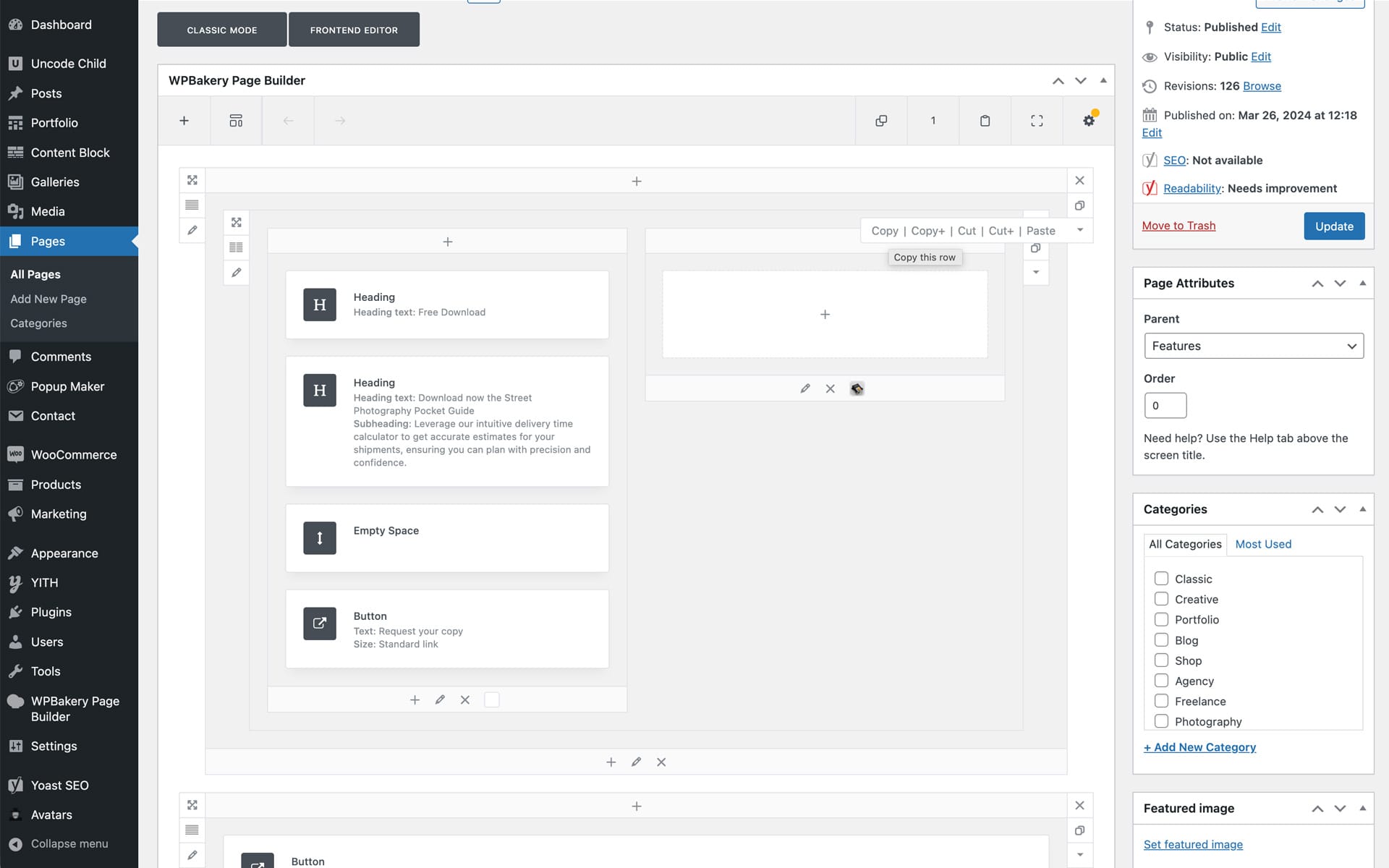Click the Move to Trash link
This screenshot has height=868, width=1389.
tap(1178, 226)
